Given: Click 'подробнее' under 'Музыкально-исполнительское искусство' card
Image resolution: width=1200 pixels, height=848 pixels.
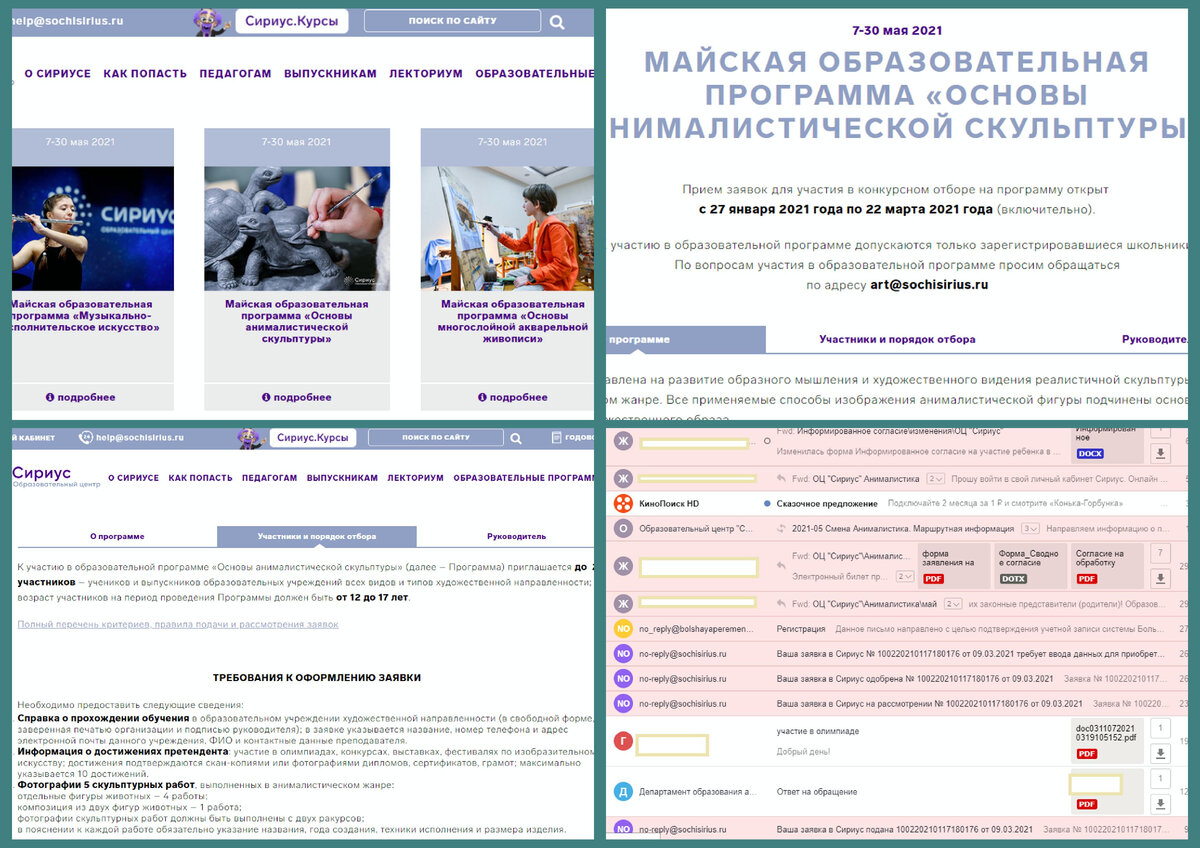Looking at the screenshot, I should (x=81, y=397).
